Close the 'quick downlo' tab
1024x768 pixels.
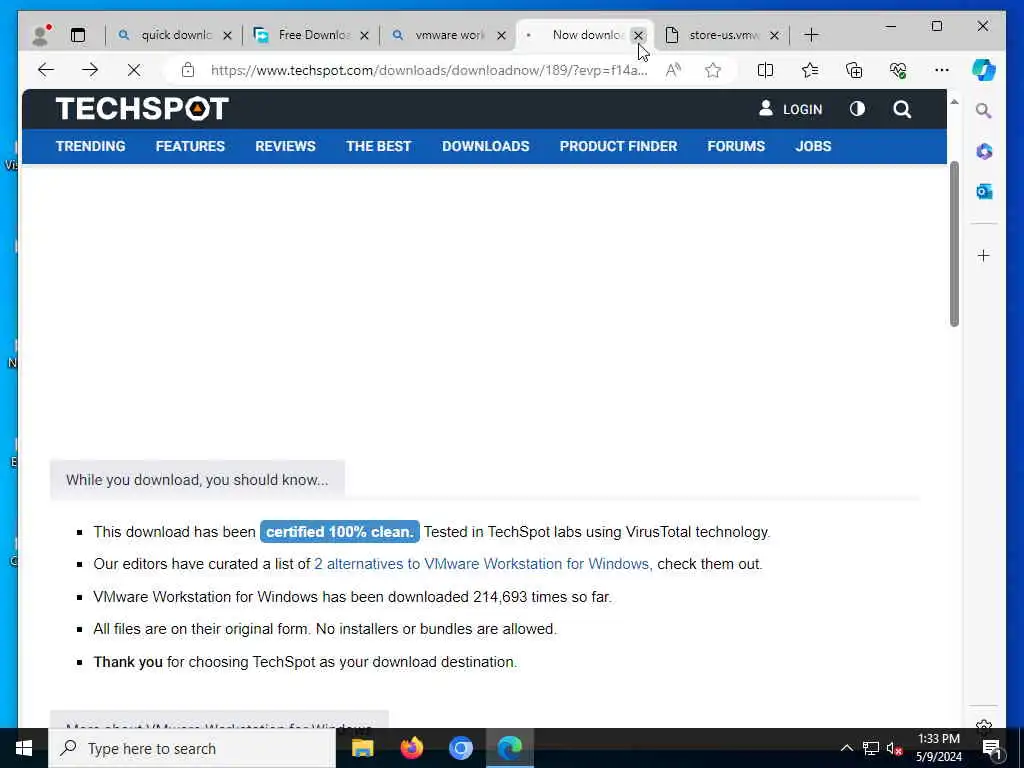pyautogui.click(x=227, y=35)
